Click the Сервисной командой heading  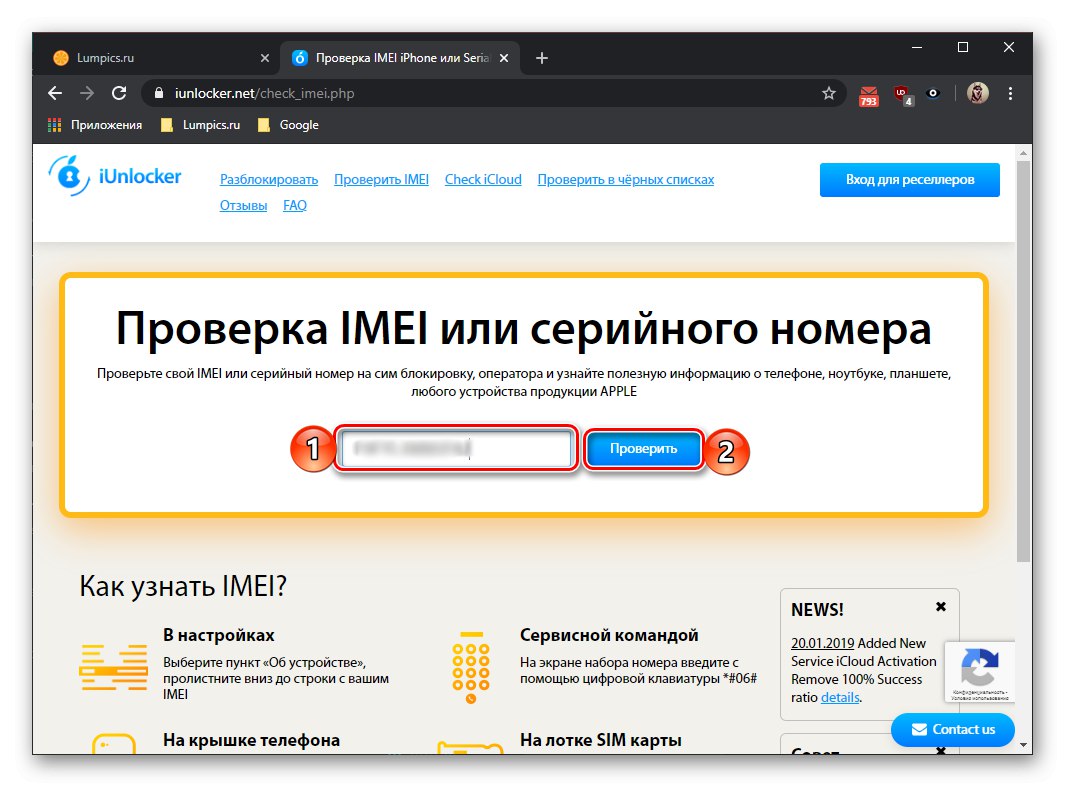(609, 635)
